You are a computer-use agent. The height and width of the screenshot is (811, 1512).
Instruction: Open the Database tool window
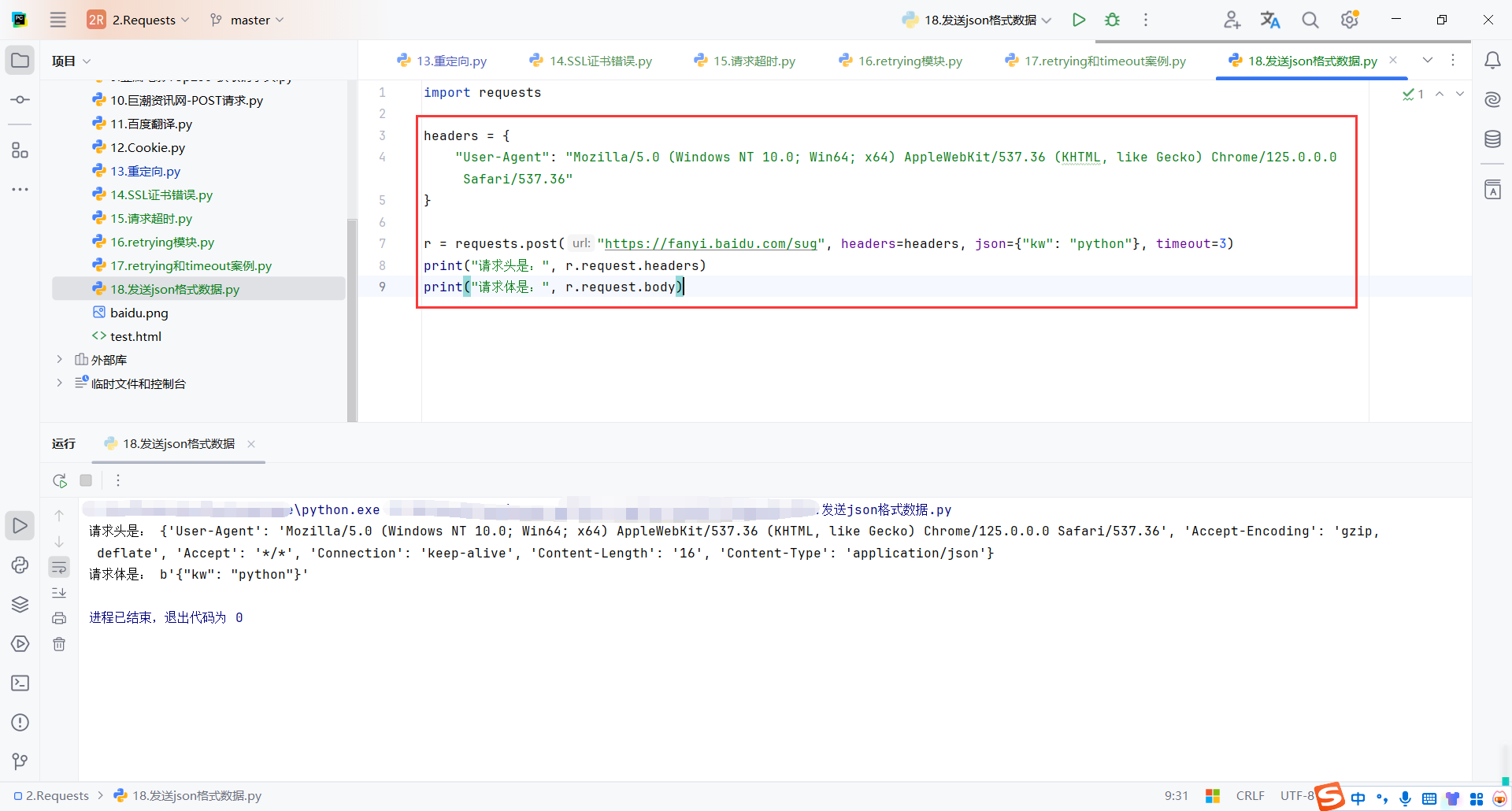click(1492, 139)
